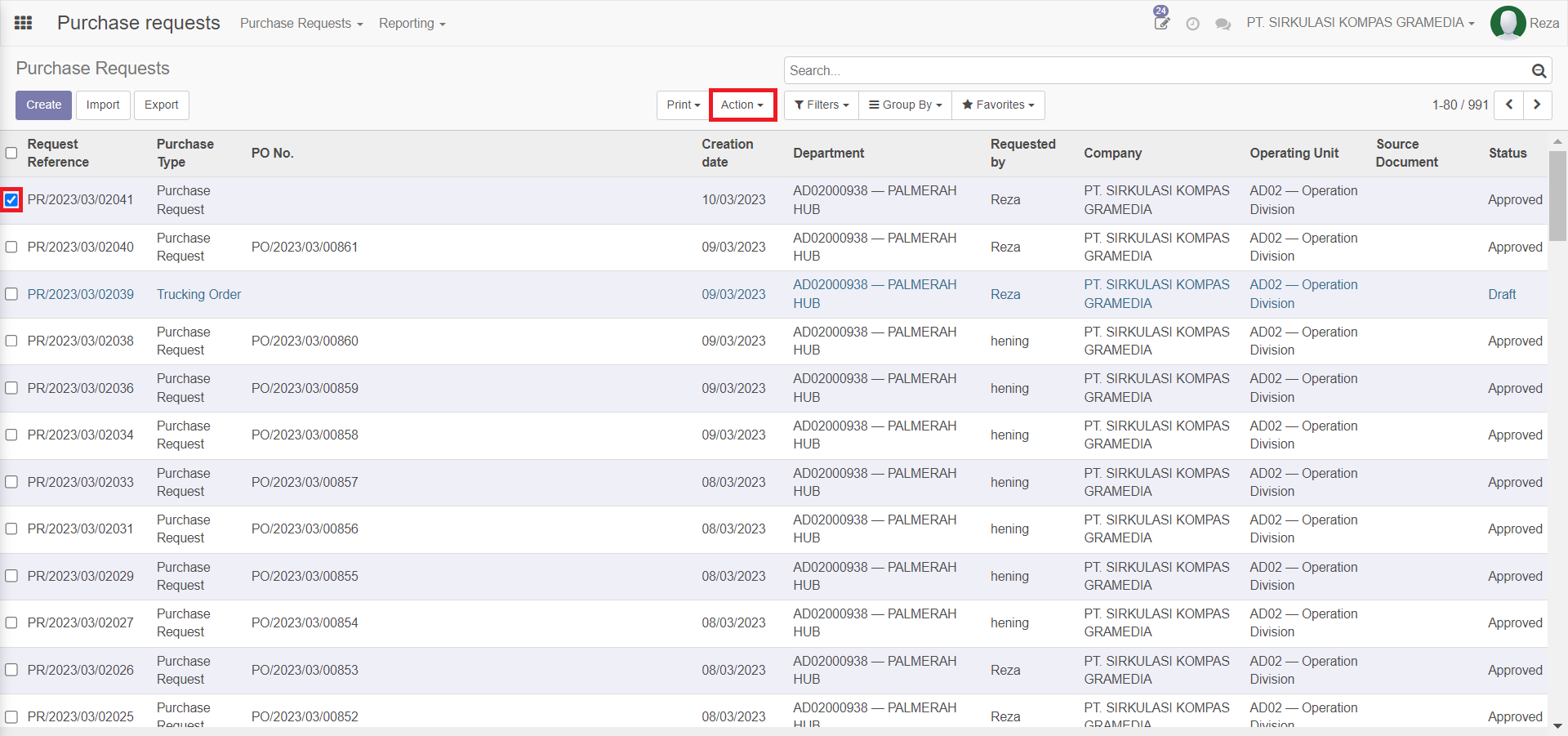Screen dimensions: 1568x736
Task: Check the PR/2023/03/02026 row checkbox
Action: coord(11,670)
